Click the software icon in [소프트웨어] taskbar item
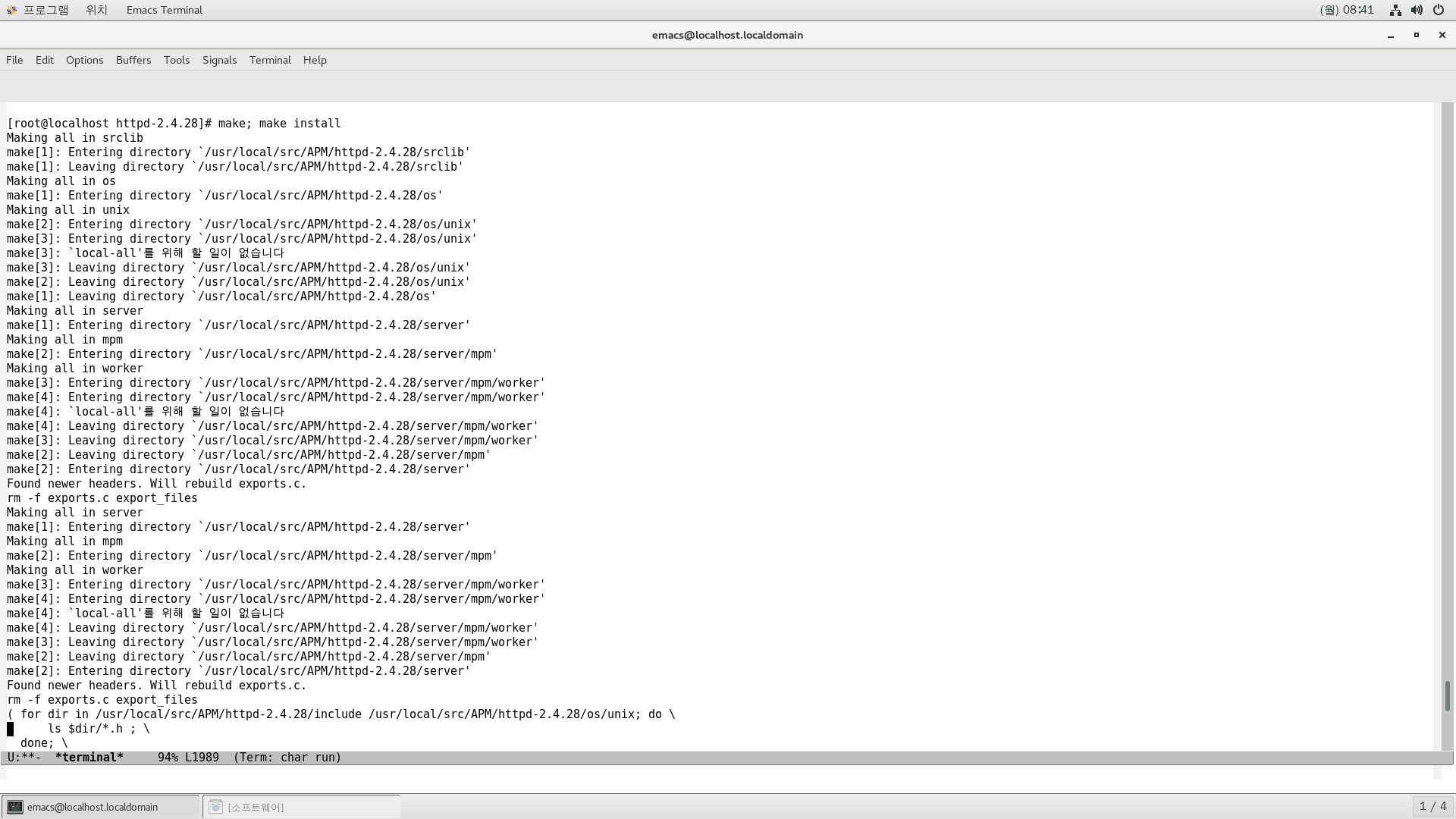Viewport: 1456px width, 819px height. (x=215, y=807)
